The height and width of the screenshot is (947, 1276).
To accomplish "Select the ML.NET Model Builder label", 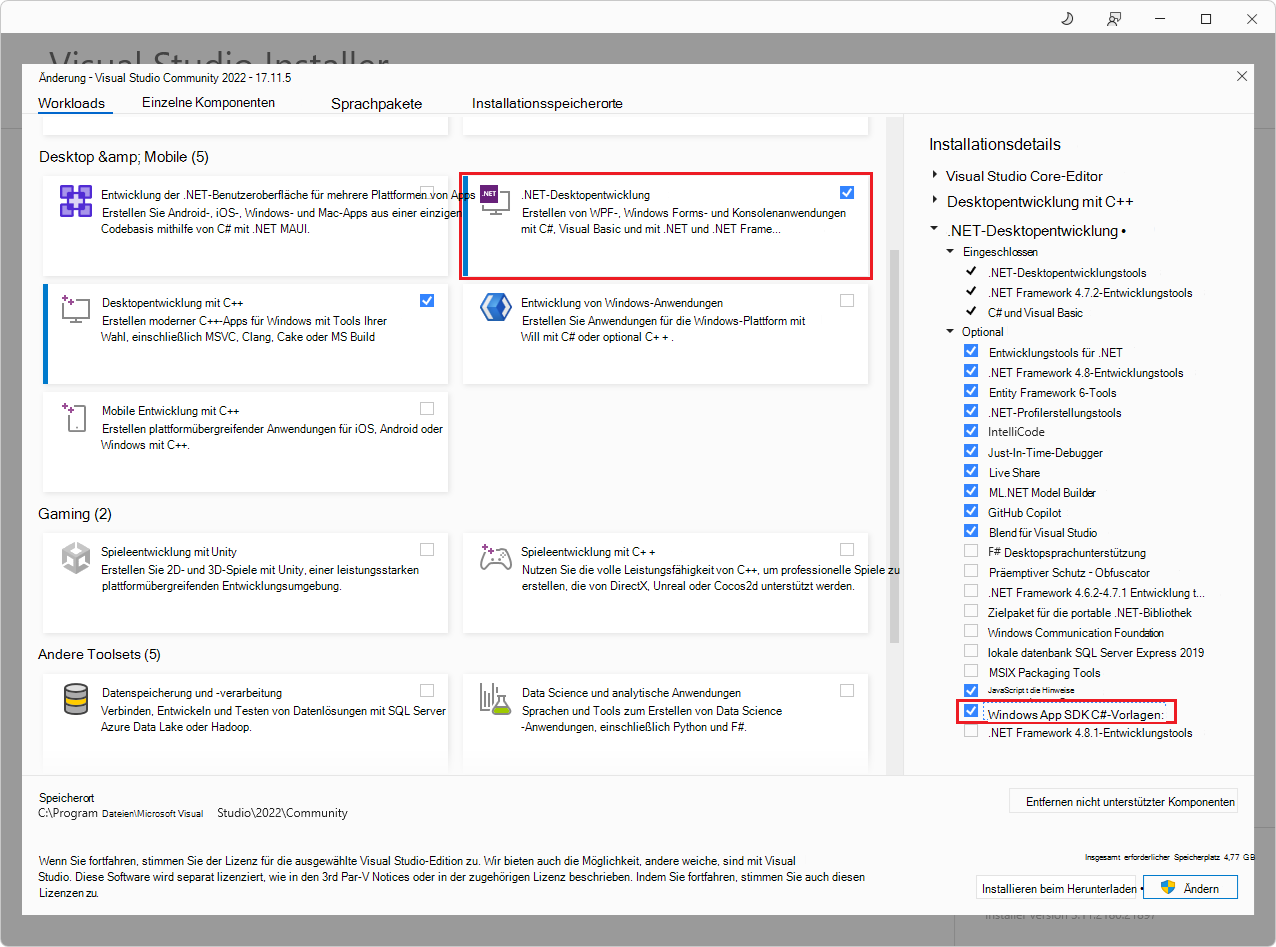I will click(x=1042, y=492).
